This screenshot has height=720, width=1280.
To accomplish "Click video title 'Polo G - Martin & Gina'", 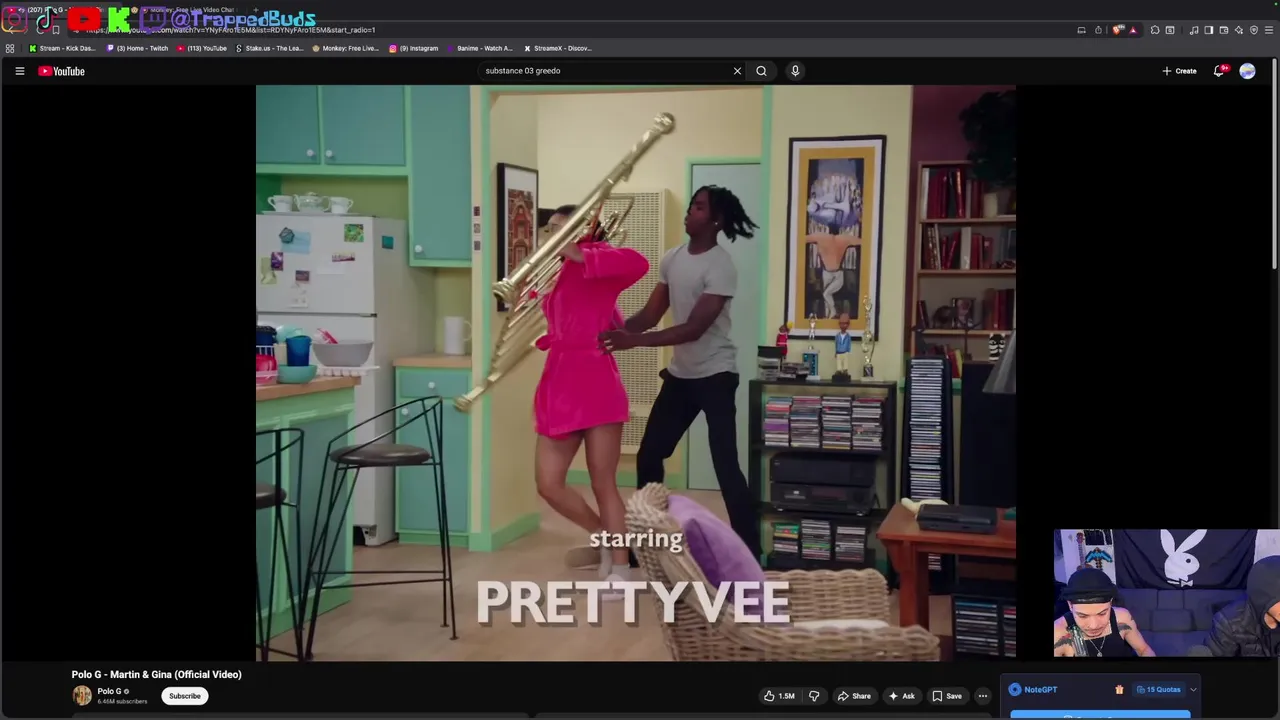I will click(x=156, y=674).
